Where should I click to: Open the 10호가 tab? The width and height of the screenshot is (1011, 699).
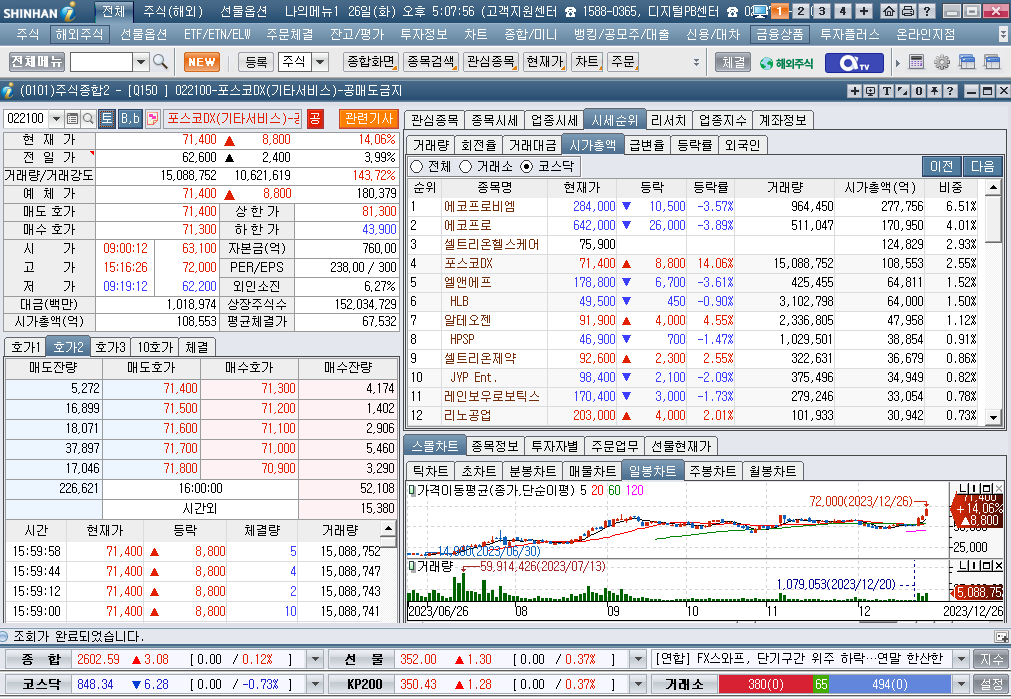(155, 347)
